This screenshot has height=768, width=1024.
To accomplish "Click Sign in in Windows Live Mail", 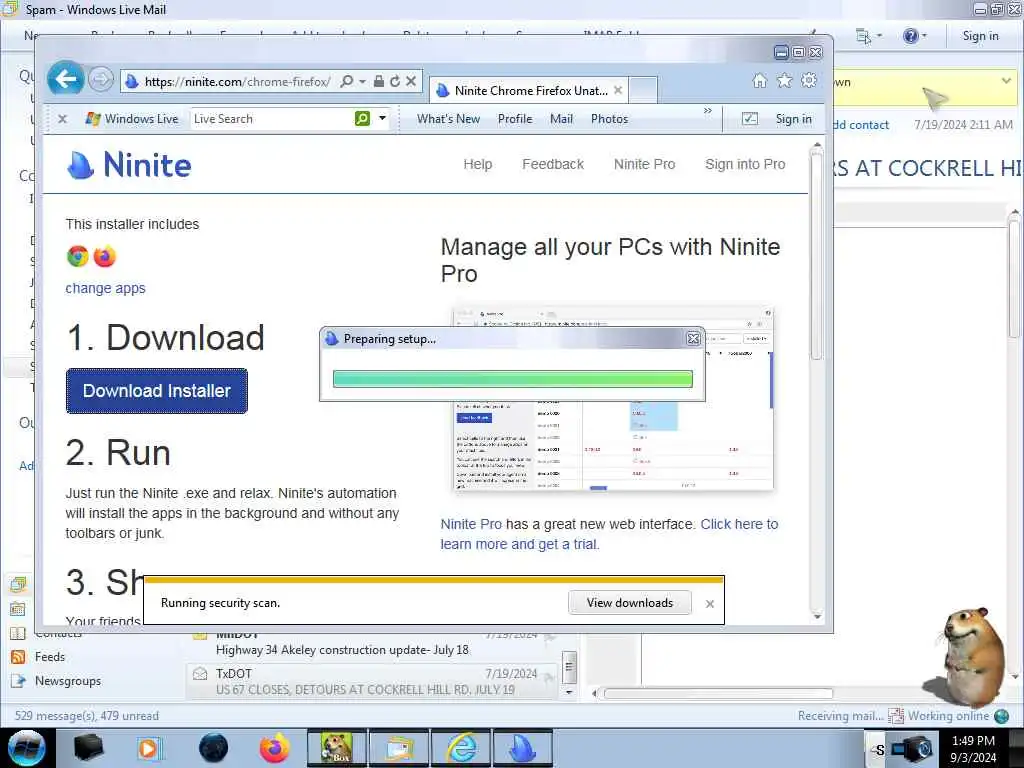I will 980,36.
